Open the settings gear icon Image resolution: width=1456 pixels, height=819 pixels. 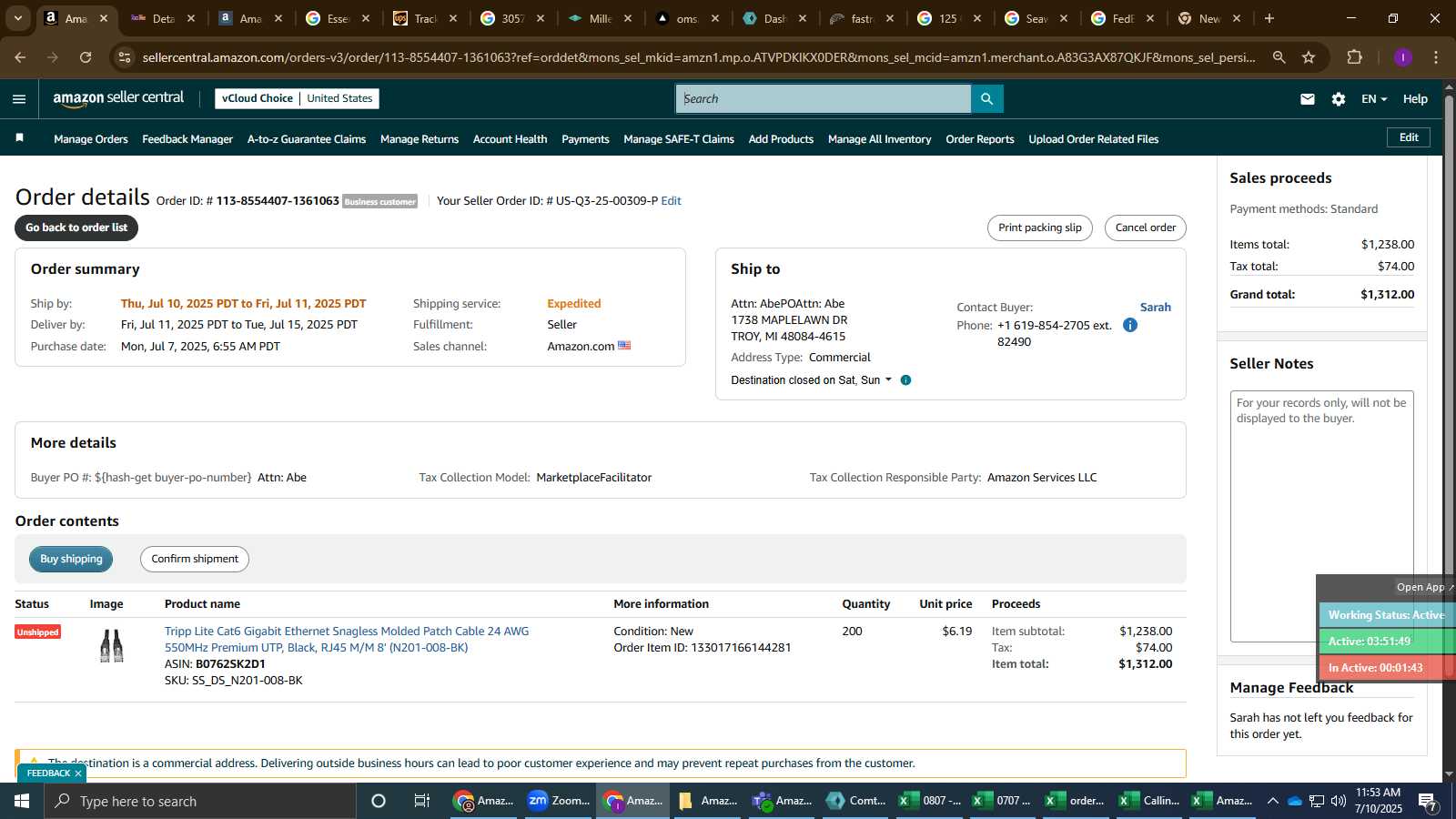1339,99
